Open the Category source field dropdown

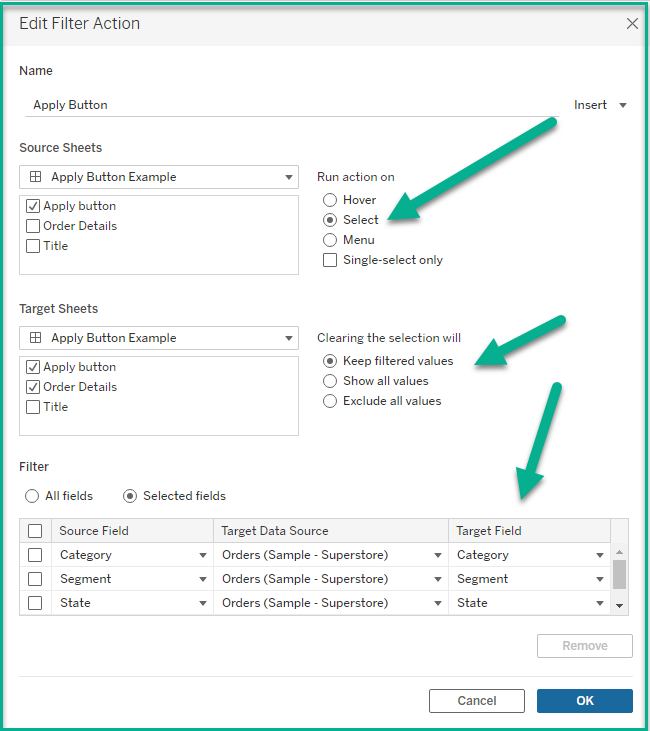pos(202,555)
